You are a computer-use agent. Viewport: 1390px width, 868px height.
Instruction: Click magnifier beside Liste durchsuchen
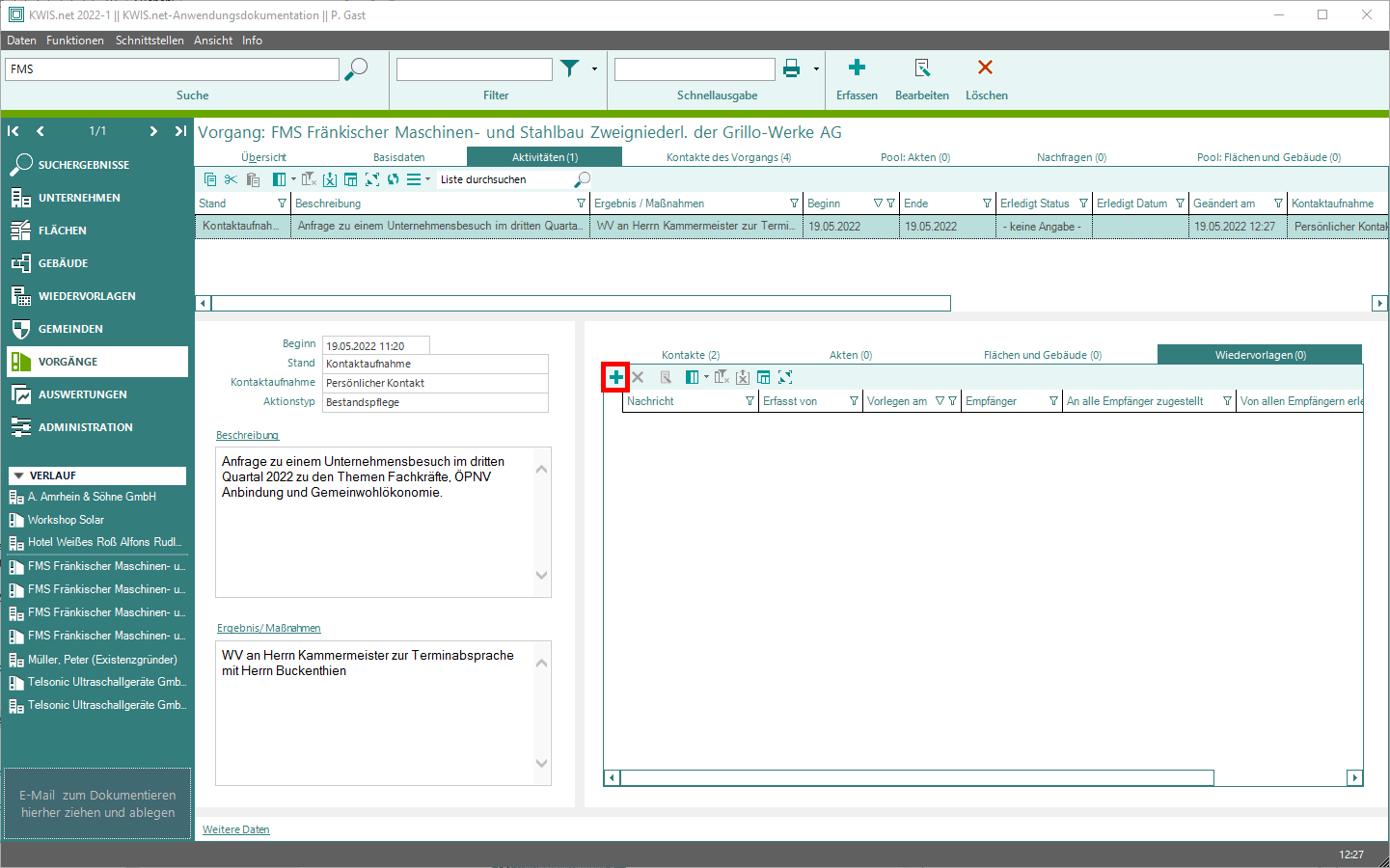click(x=583, y=179)
